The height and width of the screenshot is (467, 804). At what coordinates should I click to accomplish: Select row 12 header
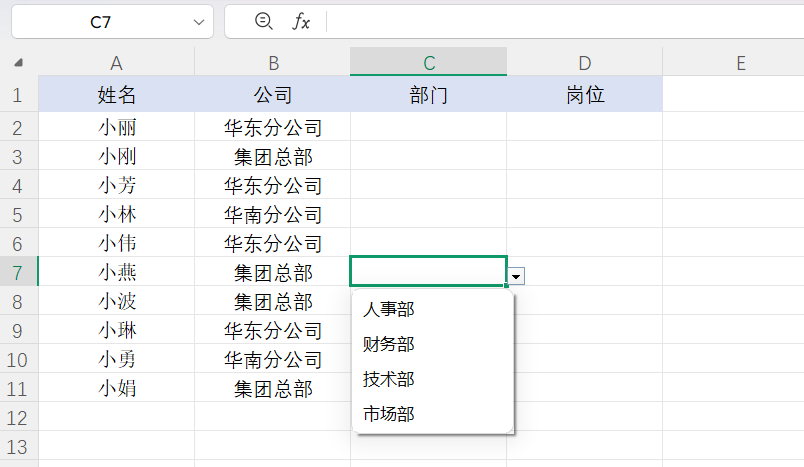pos(19,417)
